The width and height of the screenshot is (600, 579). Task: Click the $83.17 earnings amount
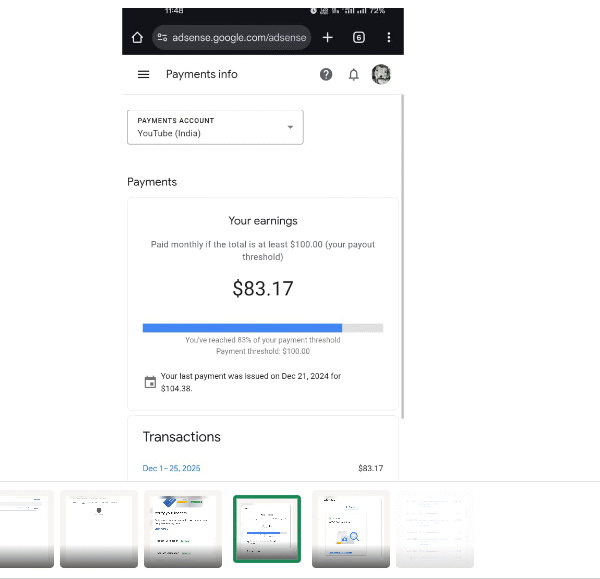(263, 289)
